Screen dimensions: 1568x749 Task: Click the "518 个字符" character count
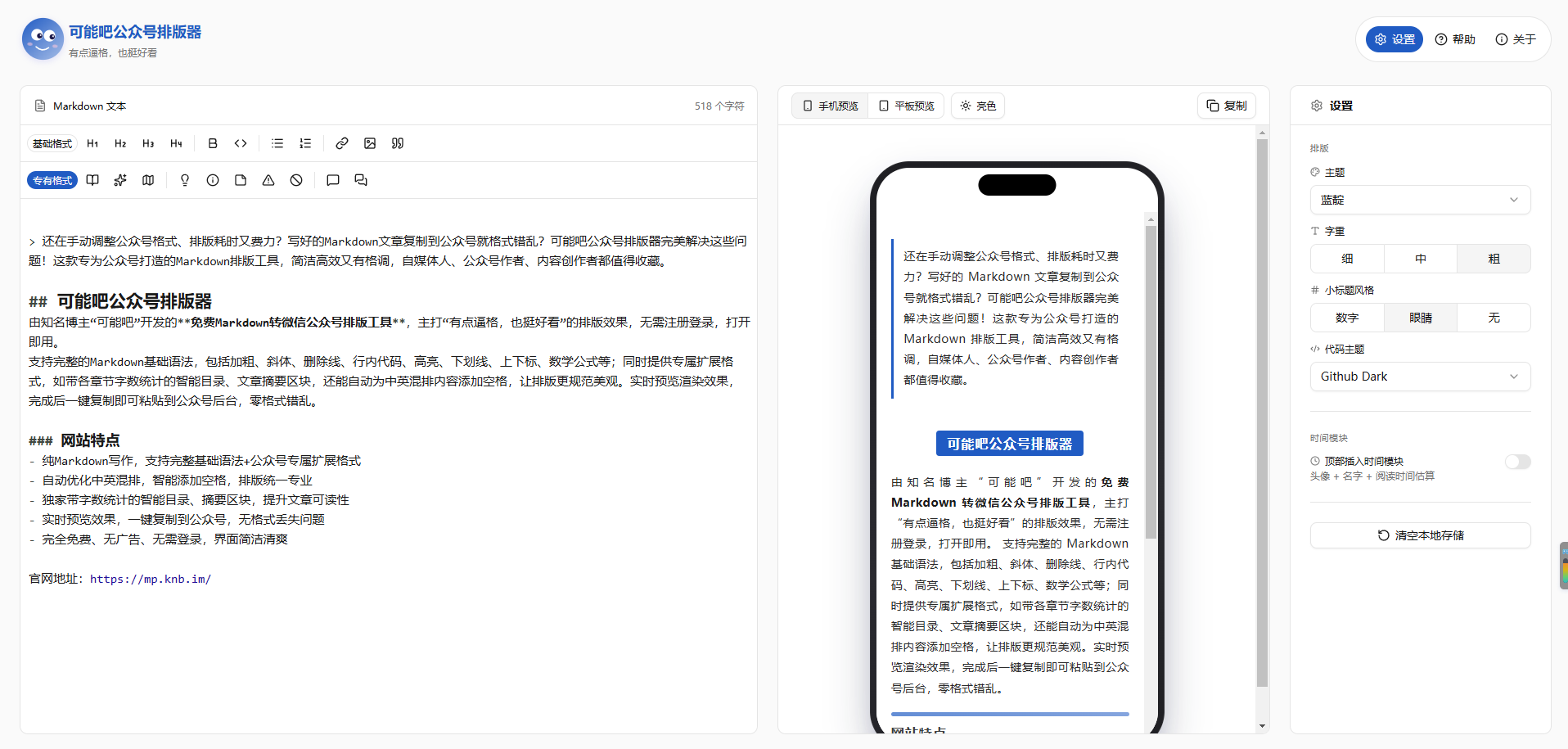[719, 106]
